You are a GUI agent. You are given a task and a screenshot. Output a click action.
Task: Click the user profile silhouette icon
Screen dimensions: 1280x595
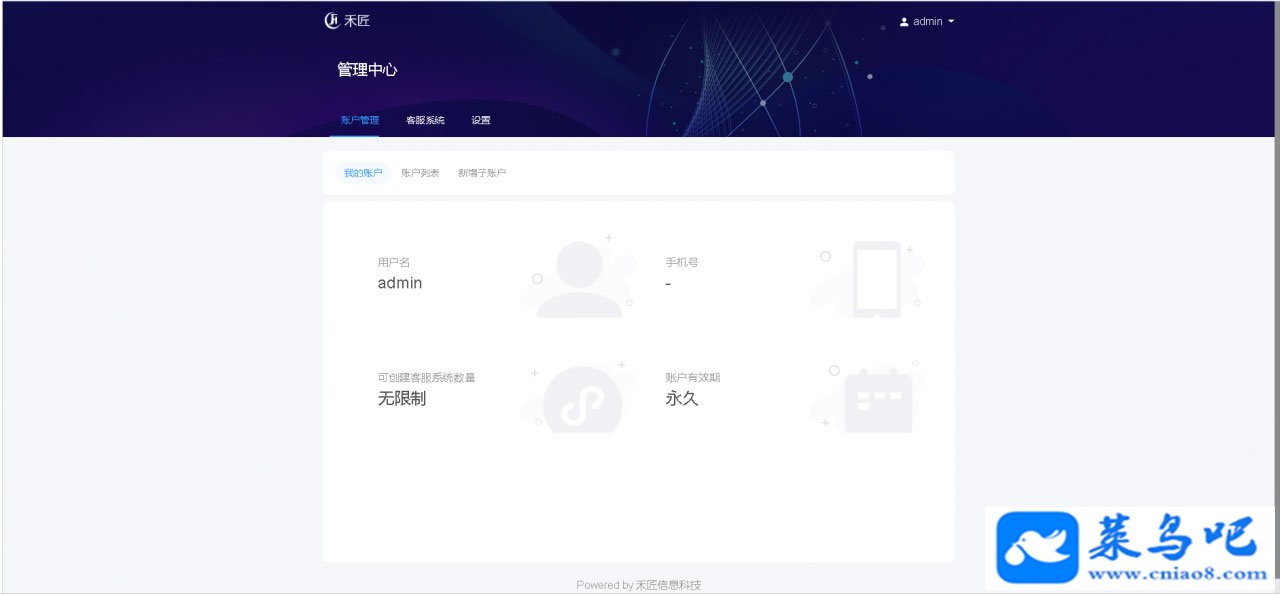pos(579,279)
